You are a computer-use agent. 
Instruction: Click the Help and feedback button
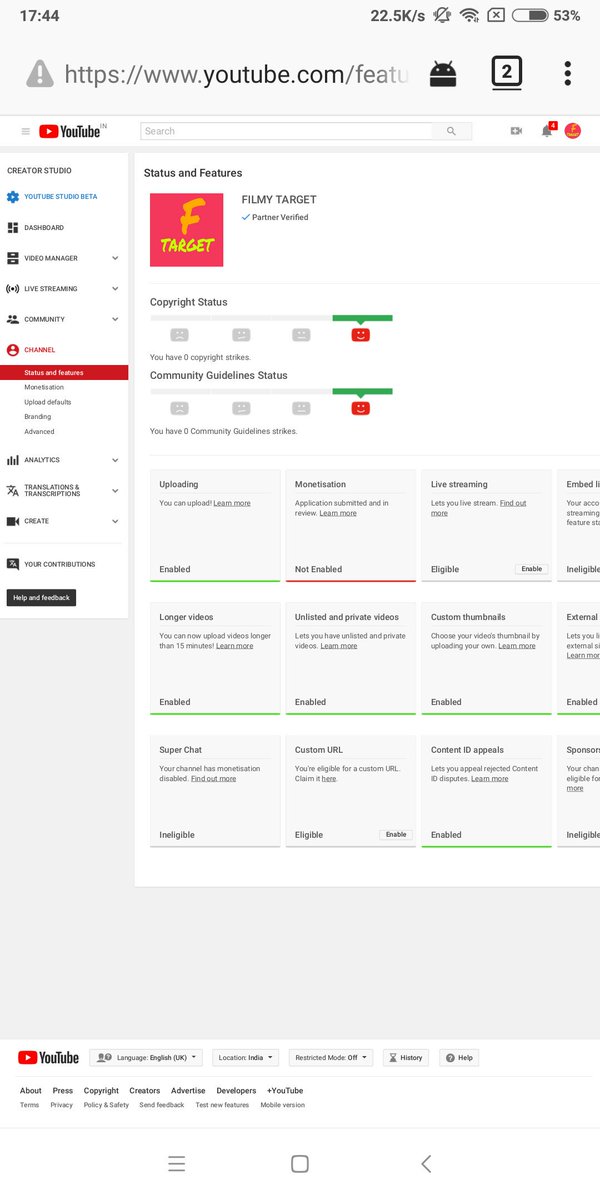tap(41, 598)
